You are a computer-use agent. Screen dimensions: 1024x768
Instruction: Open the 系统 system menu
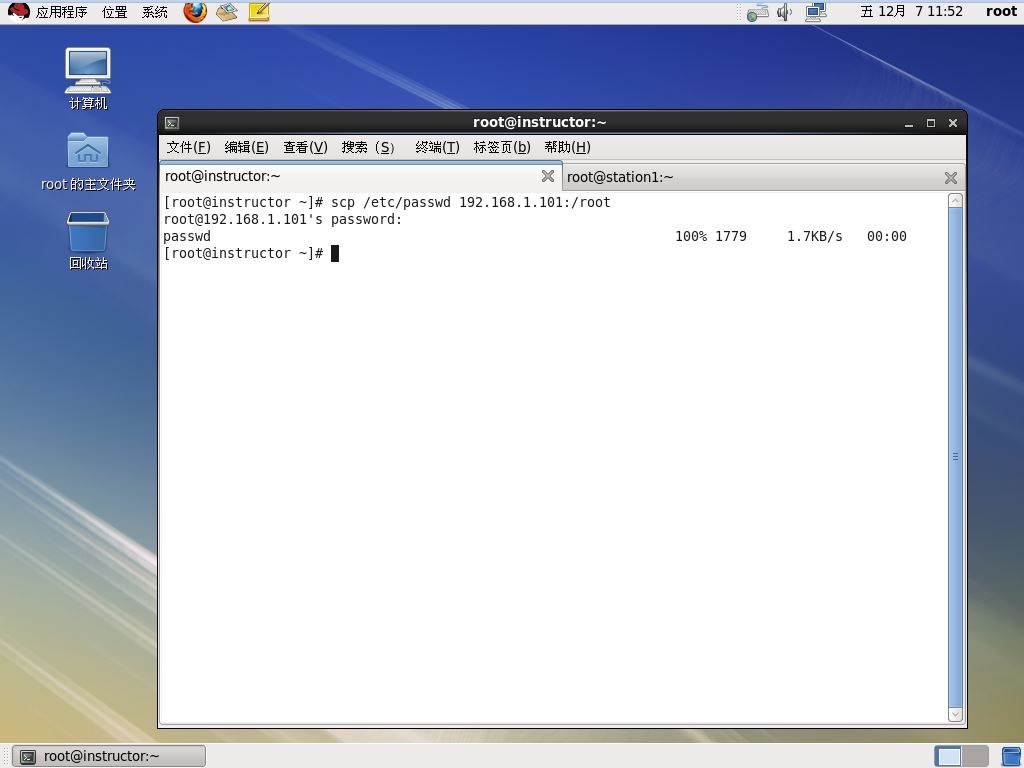[x=155, y=12]
